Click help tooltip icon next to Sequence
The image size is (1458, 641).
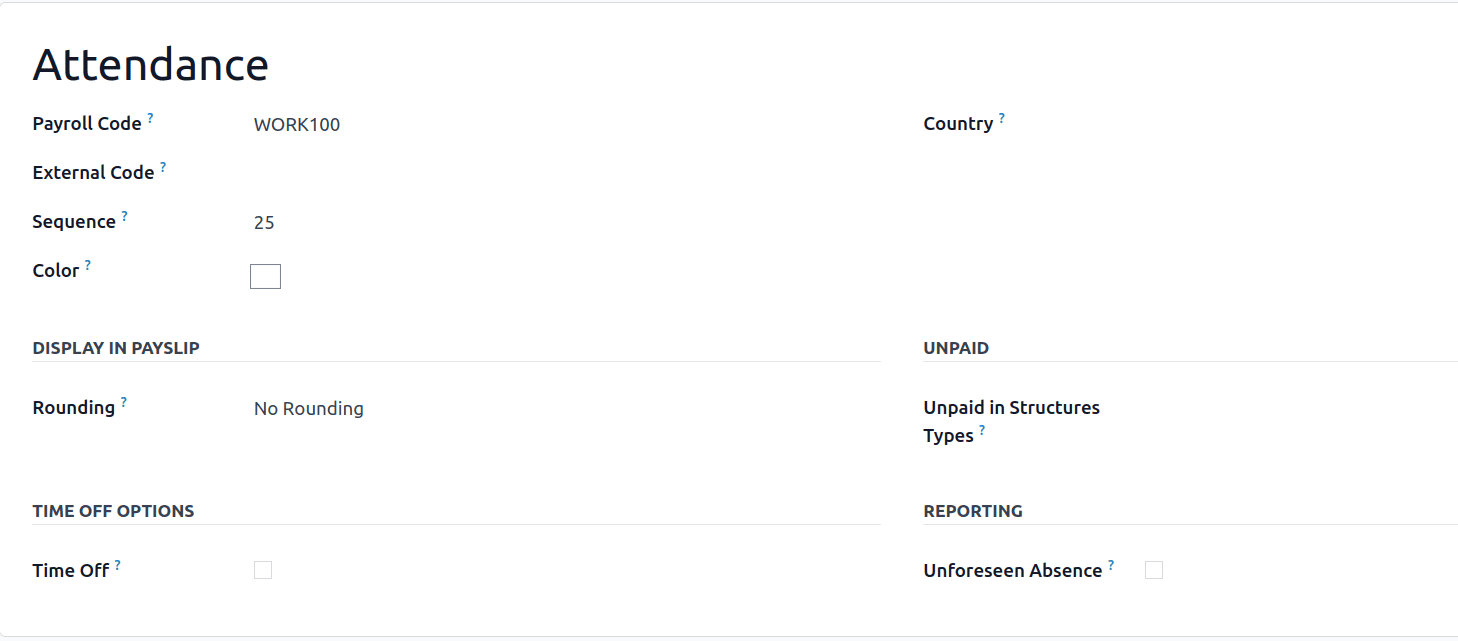125,216
